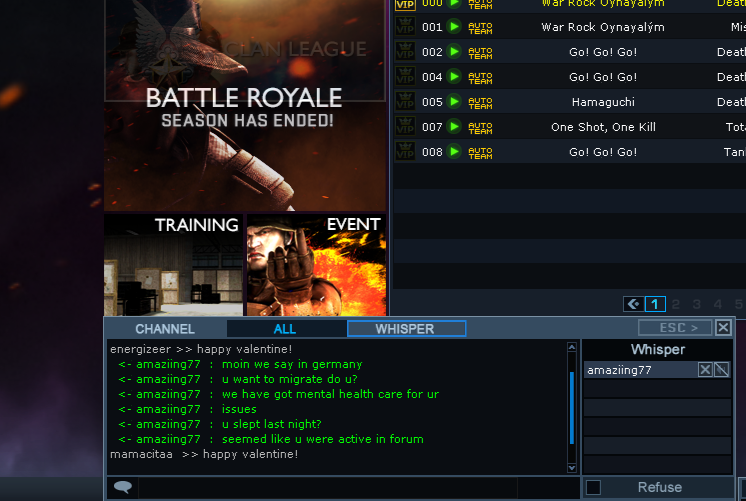Click the chat speech bubble icon
This screenshot has width=746, height=501.
pos(123,487)
